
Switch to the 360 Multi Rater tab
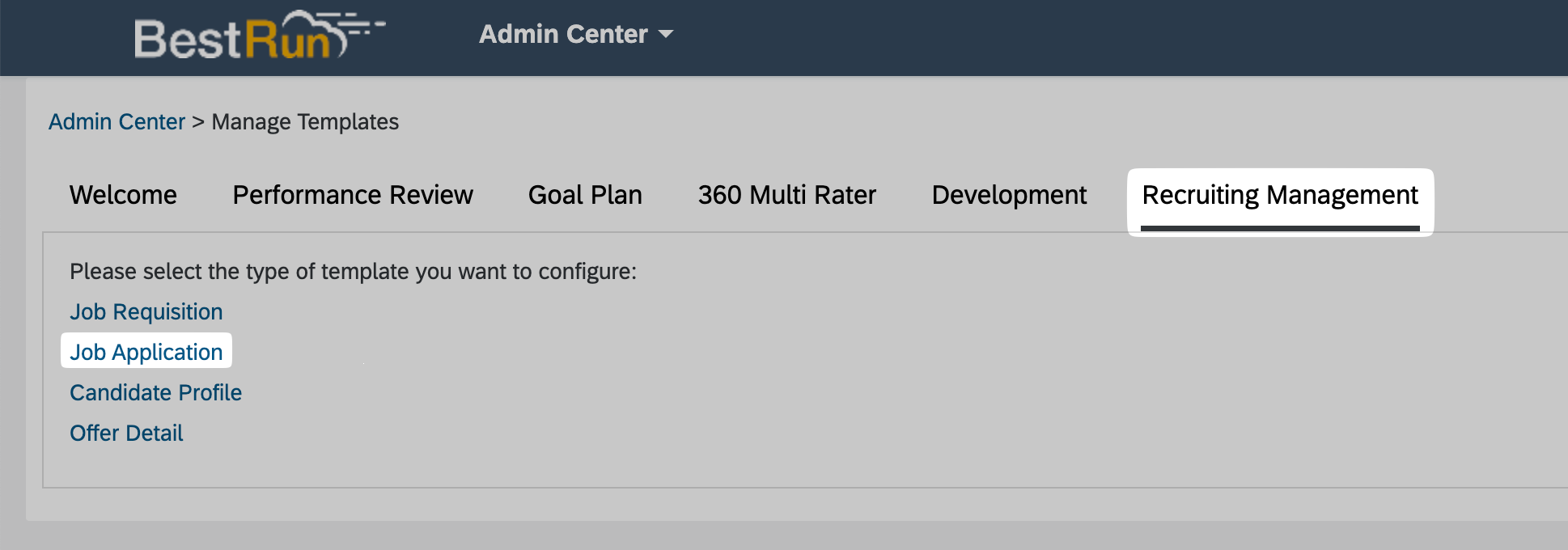(787, 195)
